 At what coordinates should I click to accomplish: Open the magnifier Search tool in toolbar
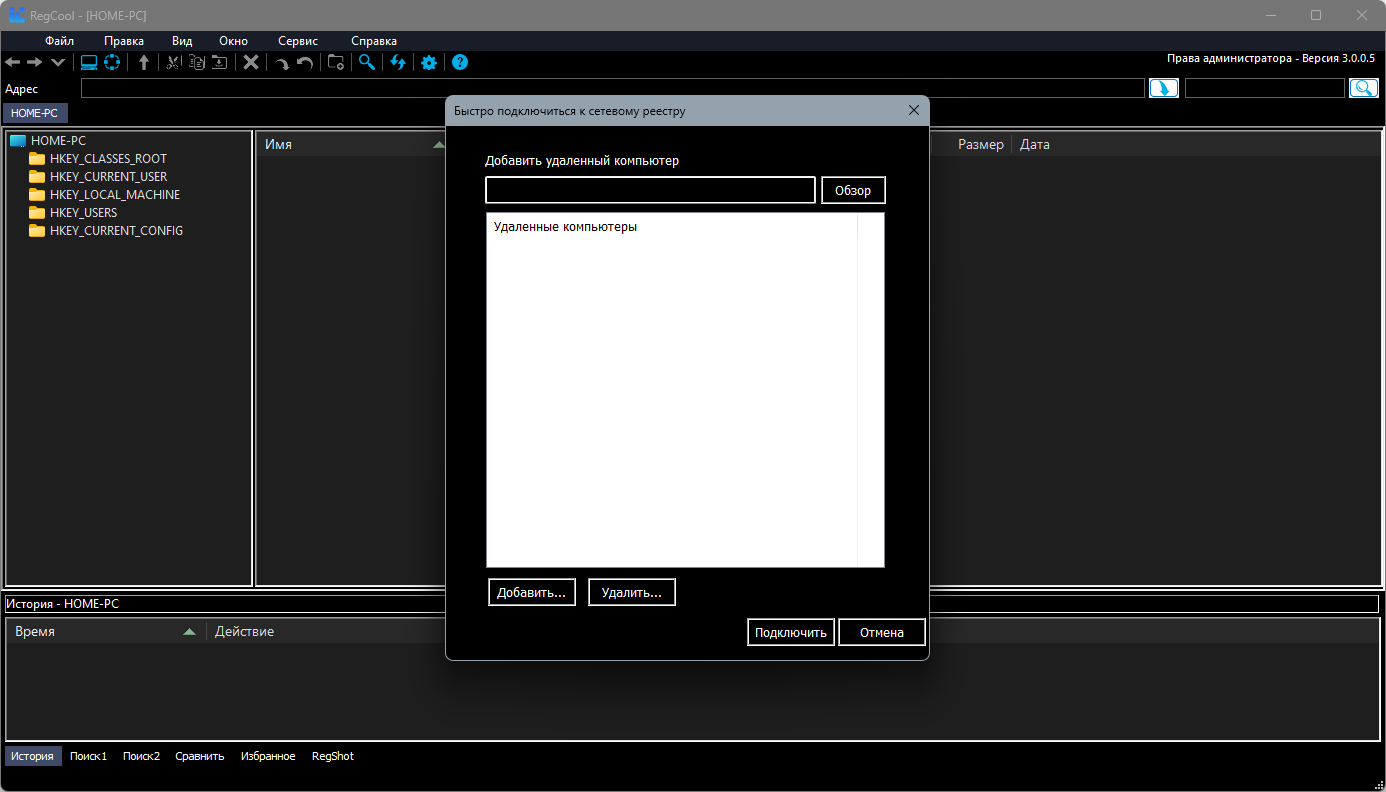[x=367, y=62]
